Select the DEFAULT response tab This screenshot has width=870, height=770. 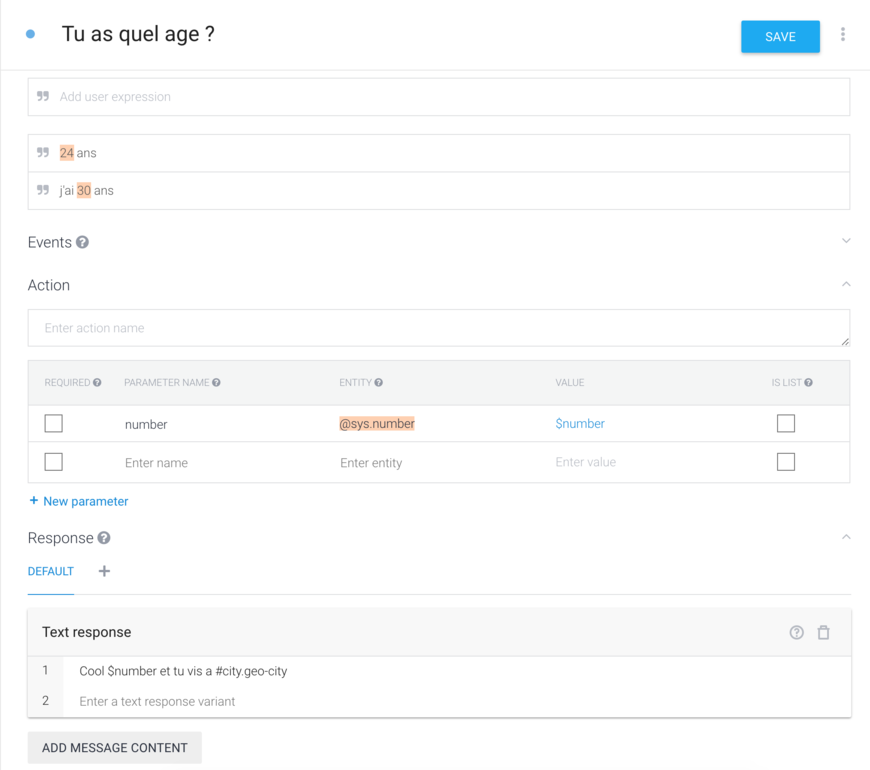[x=51, y=572]
